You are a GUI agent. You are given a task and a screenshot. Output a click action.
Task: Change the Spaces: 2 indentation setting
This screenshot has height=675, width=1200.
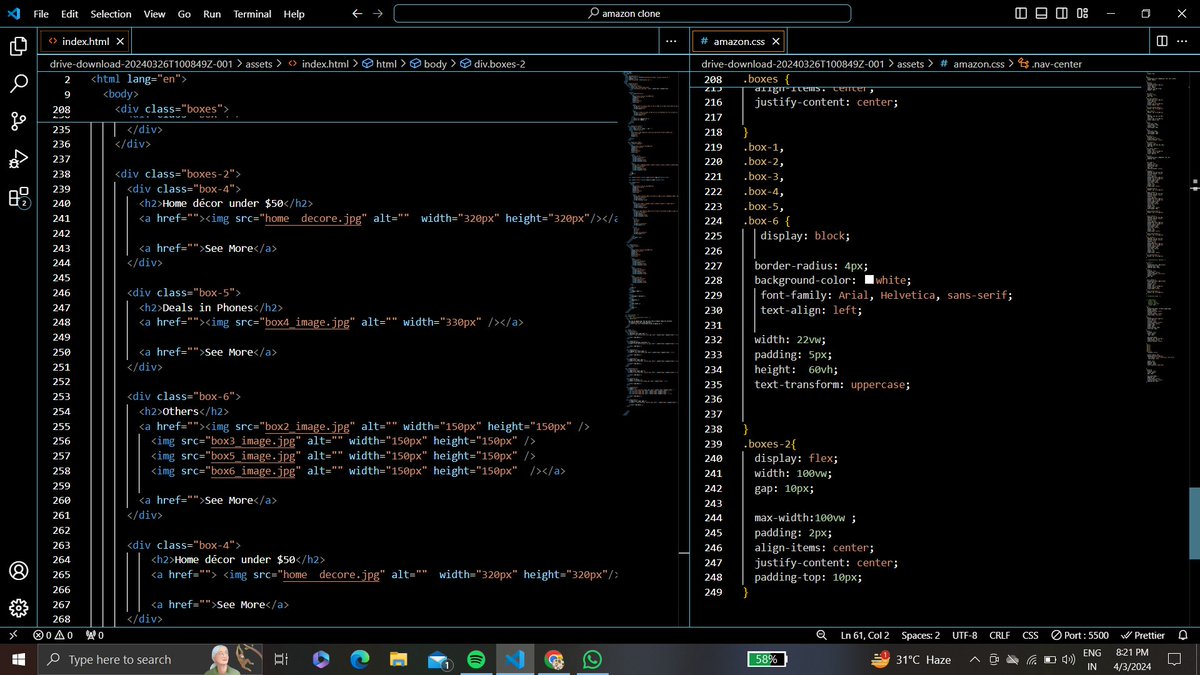[x=920, y=635]
